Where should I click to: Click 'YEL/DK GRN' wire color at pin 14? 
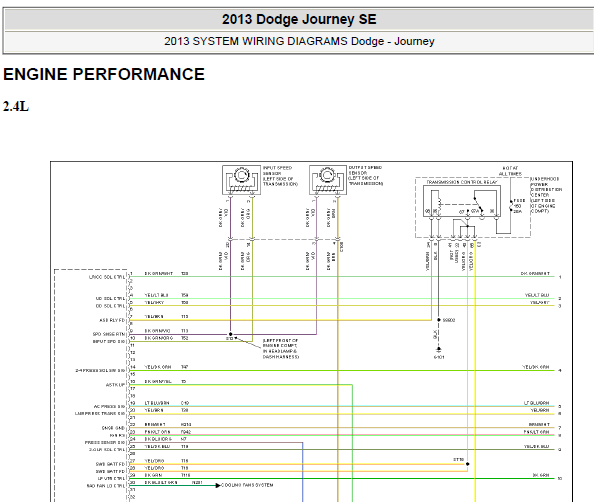pos(158,367)
